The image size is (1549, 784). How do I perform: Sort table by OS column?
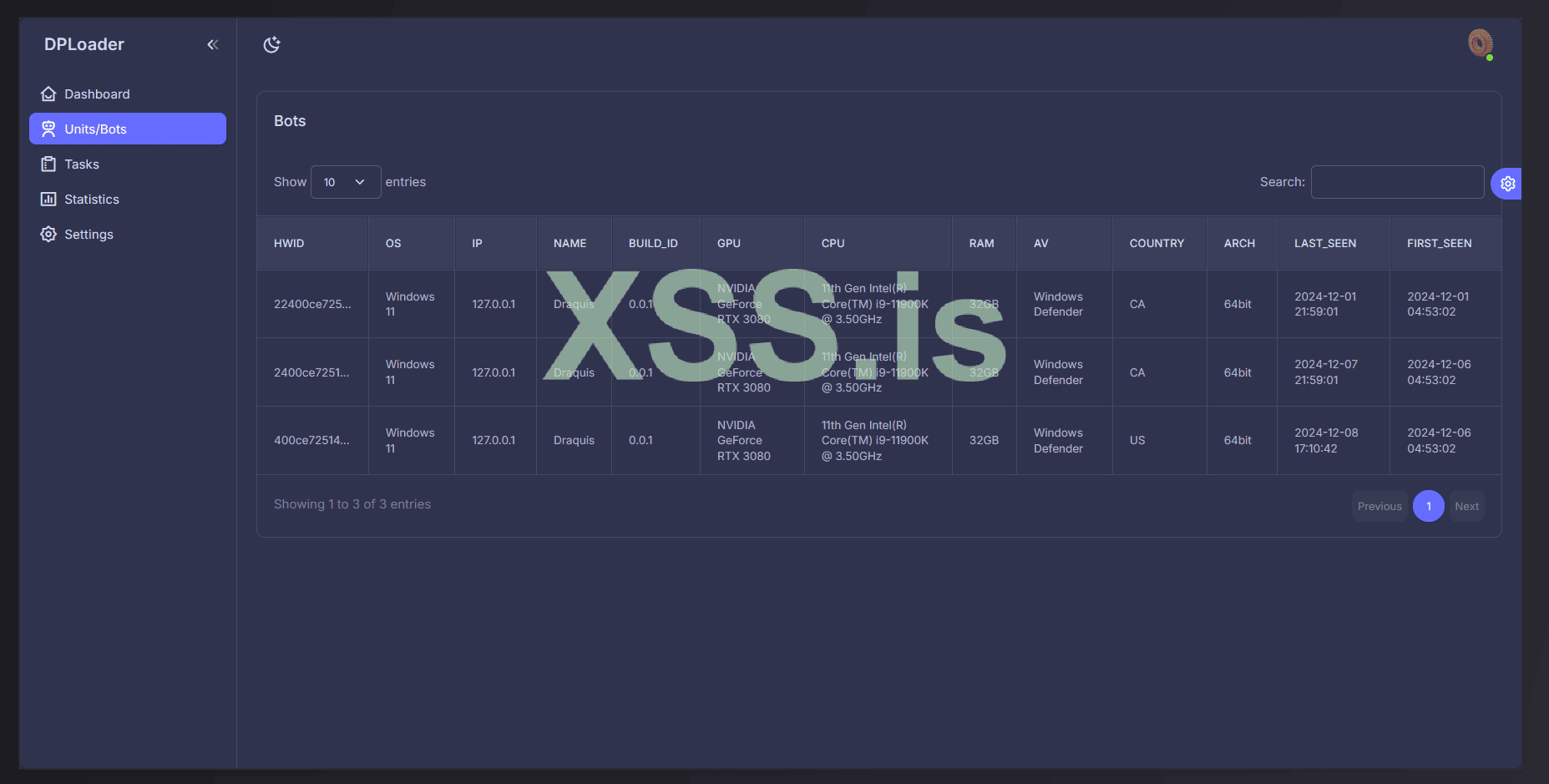(x=412, y=243)
